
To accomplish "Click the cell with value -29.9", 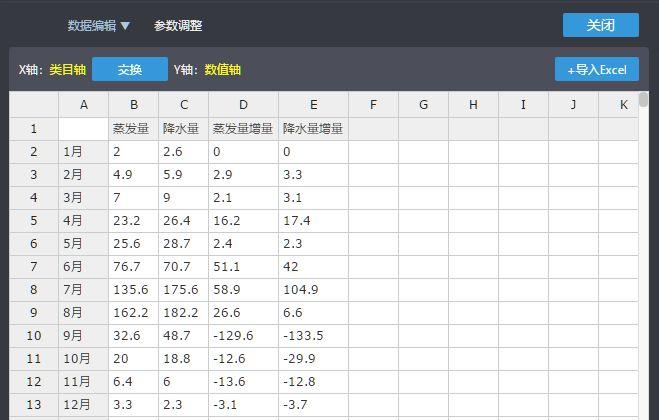I will (x=314, y=359).
